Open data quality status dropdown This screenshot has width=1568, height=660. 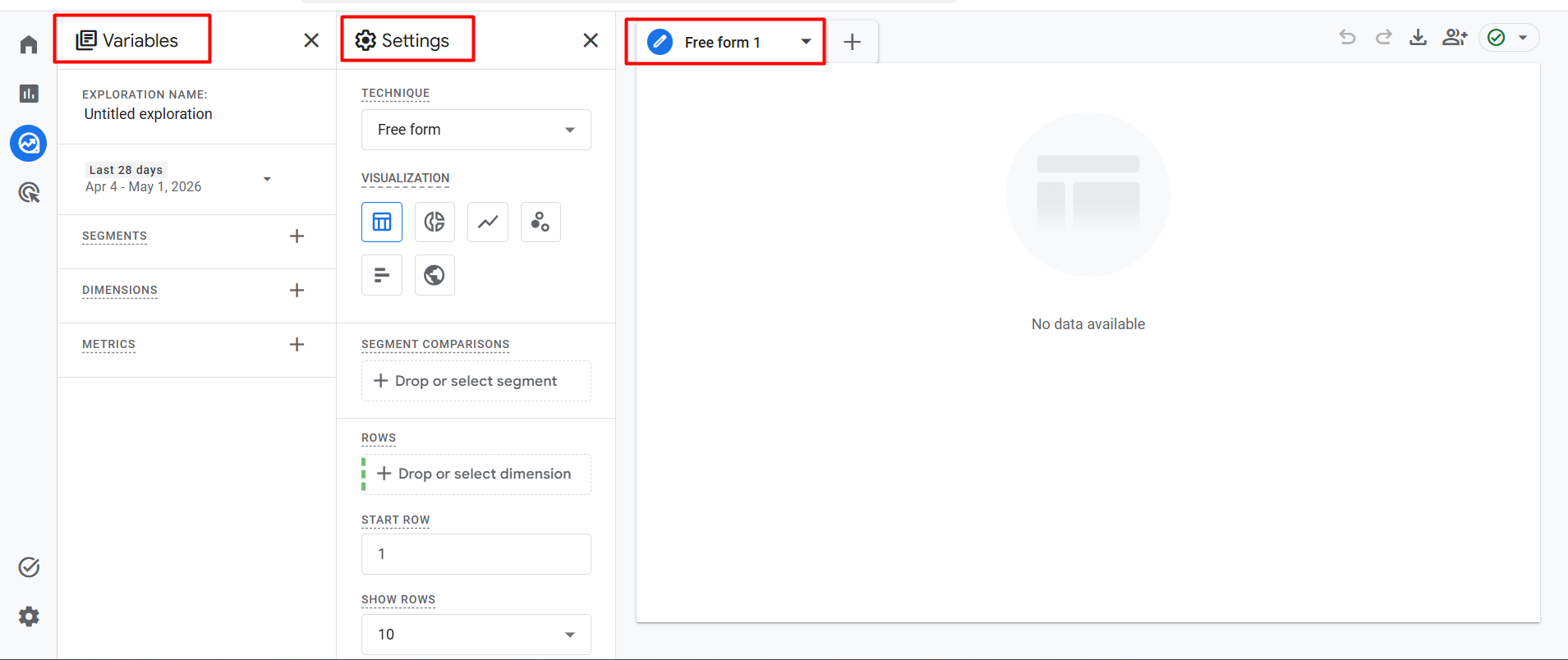tap(1509, 37)
